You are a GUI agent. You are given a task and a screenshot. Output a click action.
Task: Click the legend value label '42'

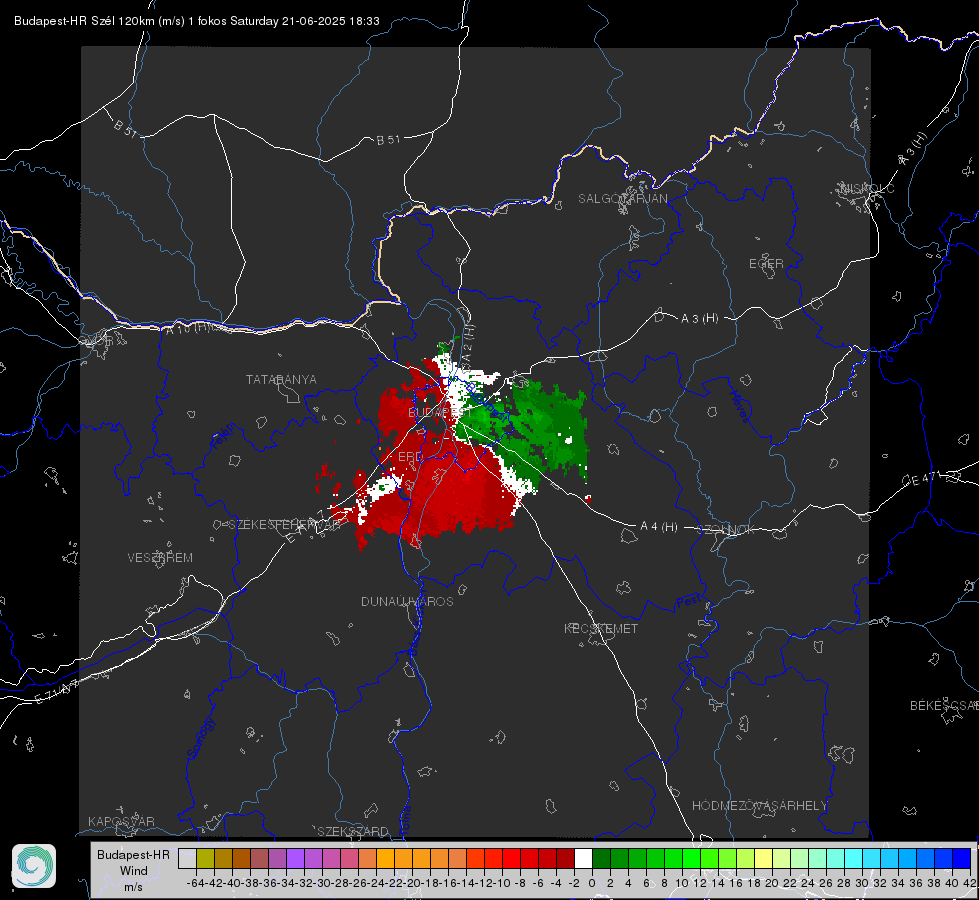point(970,883)
